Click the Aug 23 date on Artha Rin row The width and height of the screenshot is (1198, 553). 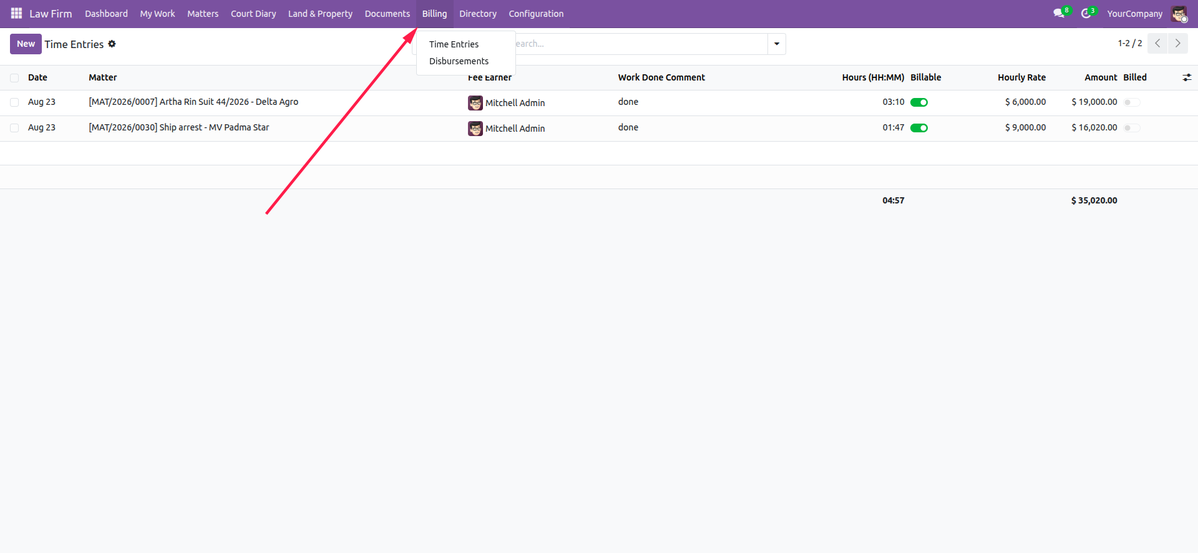42,102
